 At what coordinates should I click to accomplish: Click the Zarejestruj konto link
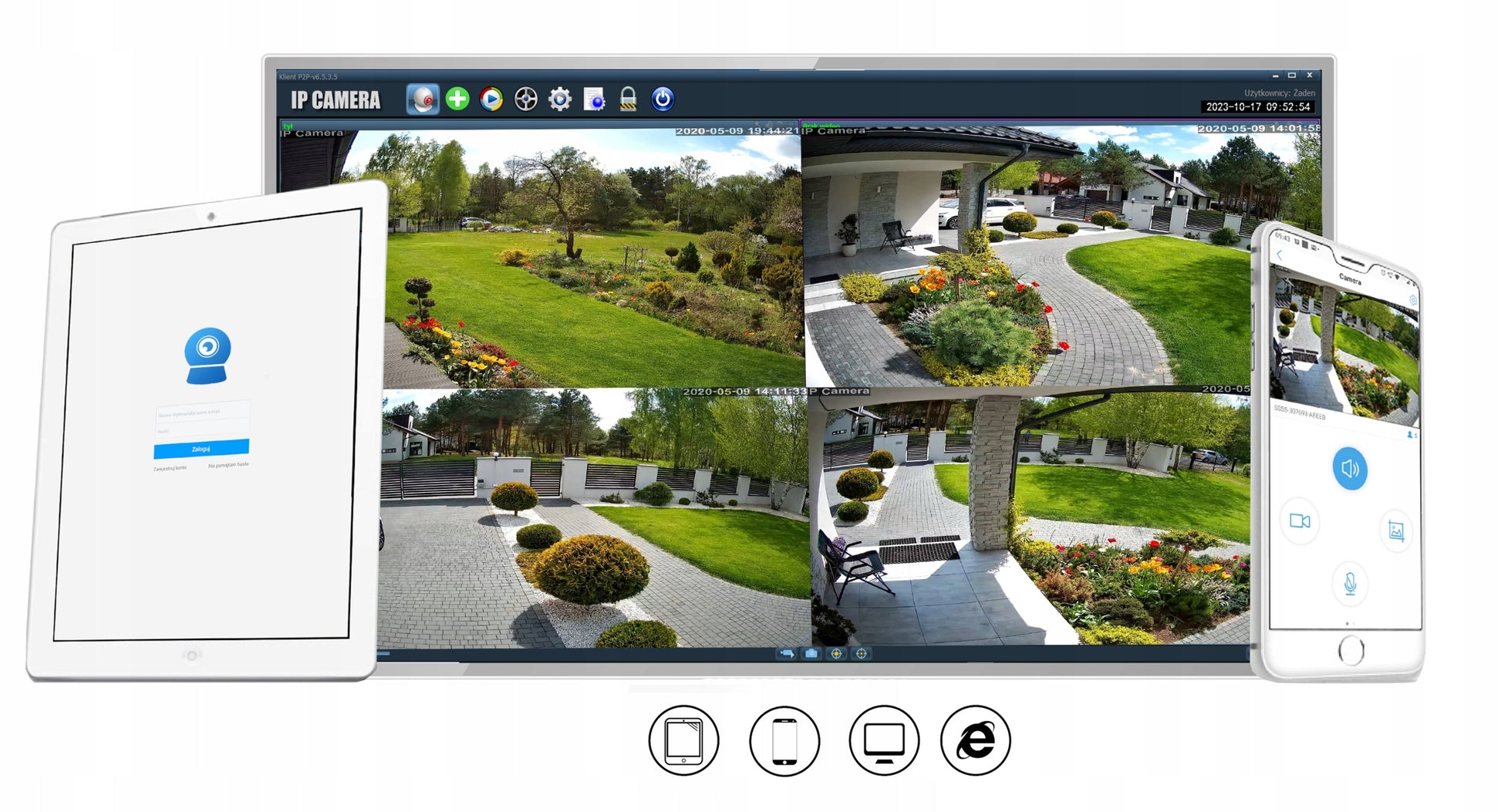(170, 468)
